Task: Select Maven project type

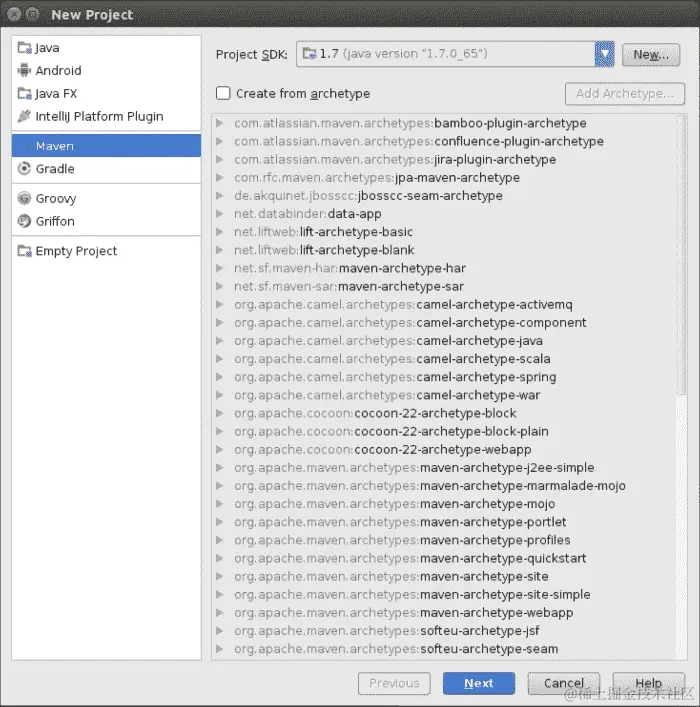Action: (106, 146)
